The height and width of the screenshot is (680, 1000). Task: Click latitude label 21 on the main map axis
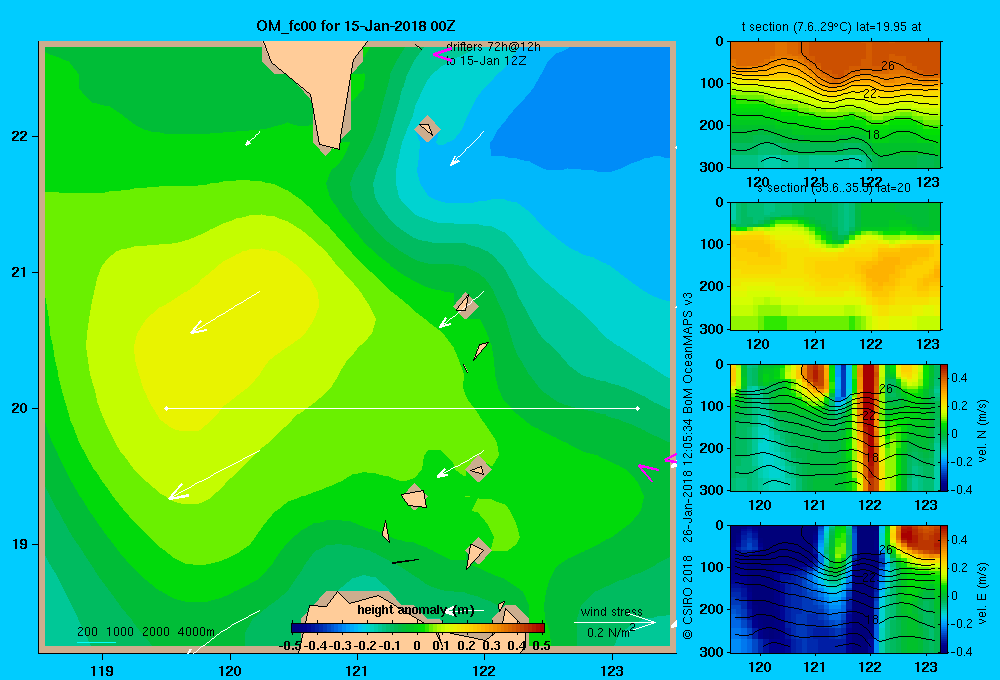20,272
